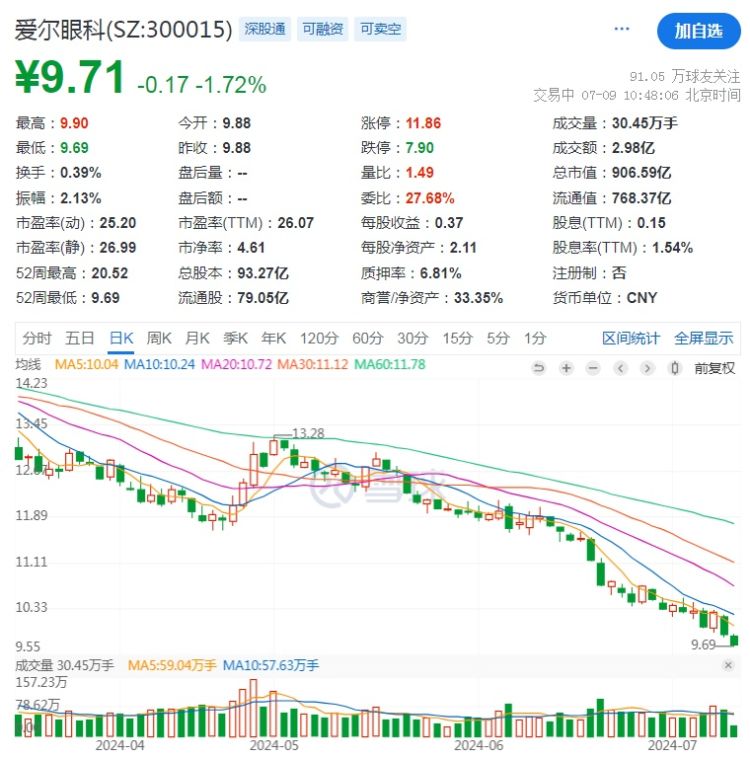Click the change value -0.17 -1.72%
750x759 pixels.
click(202, 85)
